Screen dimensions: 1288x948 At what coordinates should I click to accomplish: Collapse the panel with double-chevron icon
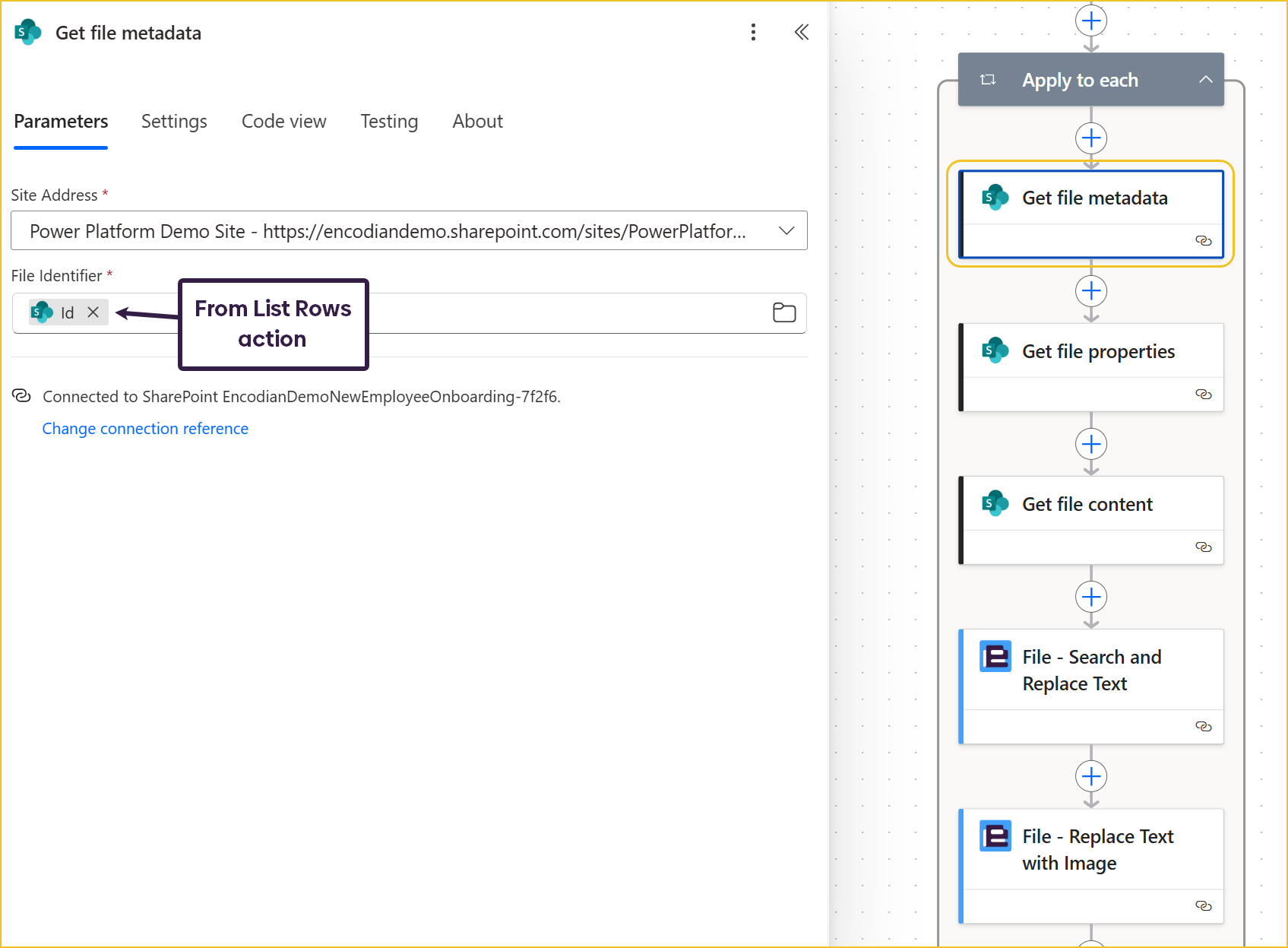tap(801, 32)
